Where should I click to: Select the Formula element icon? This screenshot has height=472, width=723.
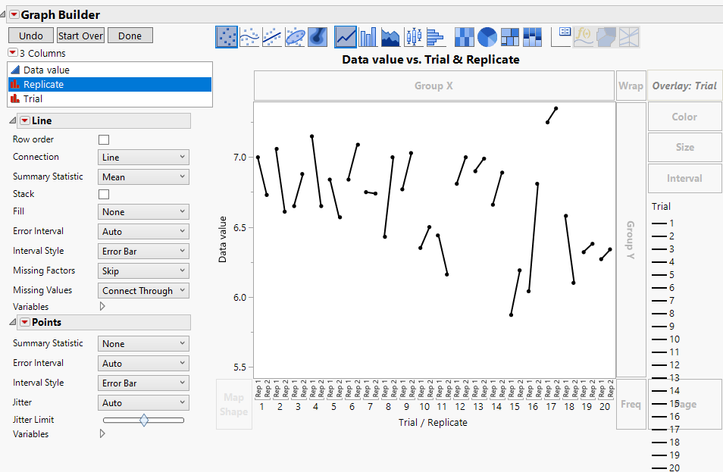584,37
